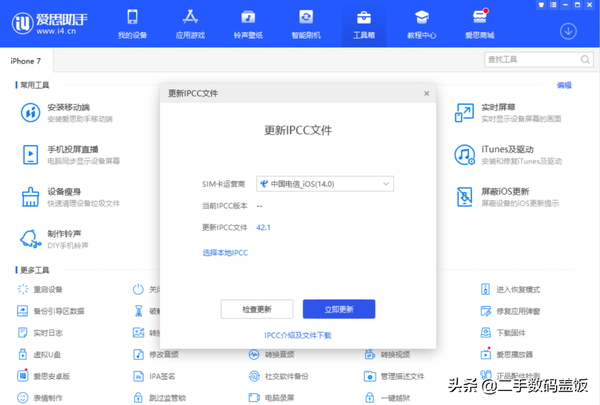Click 选择本地IPCC link

pos(225,253)
